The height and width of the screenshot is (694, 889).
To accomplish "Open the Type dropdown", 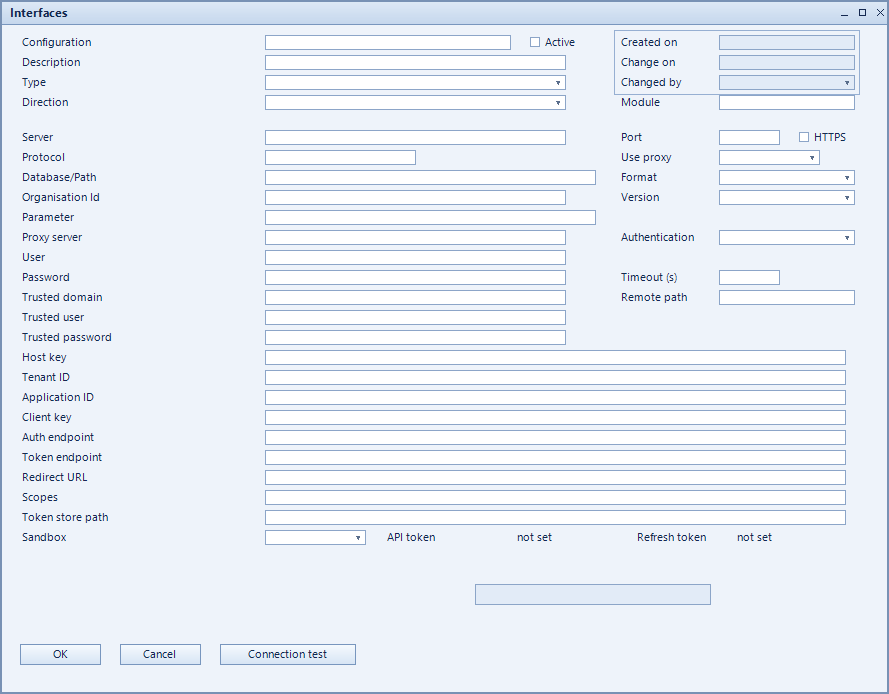I will click(x=415, y=83).
